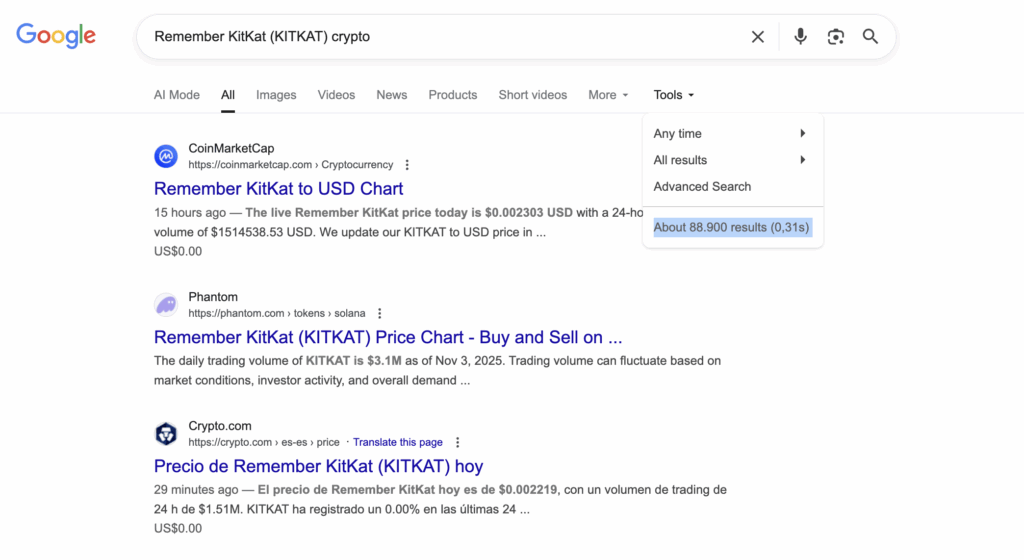Open Phantom result three-dot options
The height and width of the screenshot is (560, 1024).
(379, 314)
